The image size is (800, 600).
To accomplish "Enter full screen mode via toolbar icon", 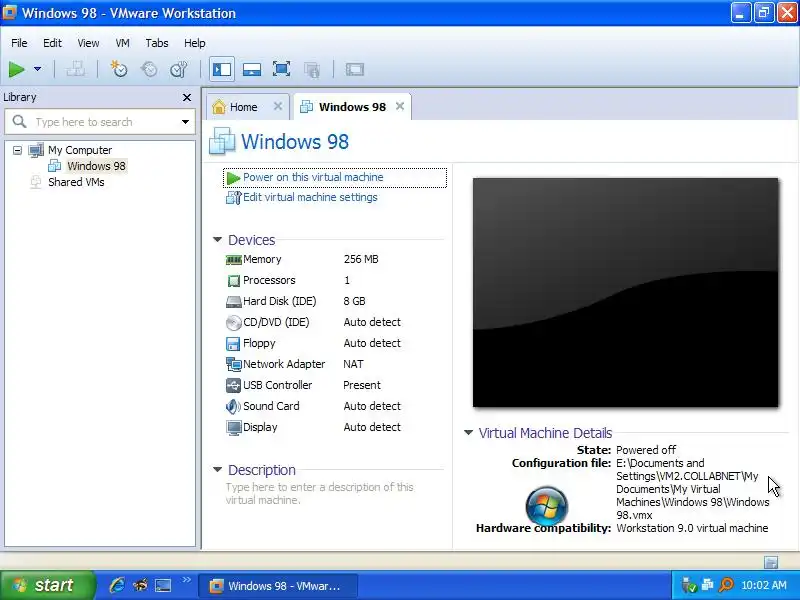I will click(x=281, y=69).
